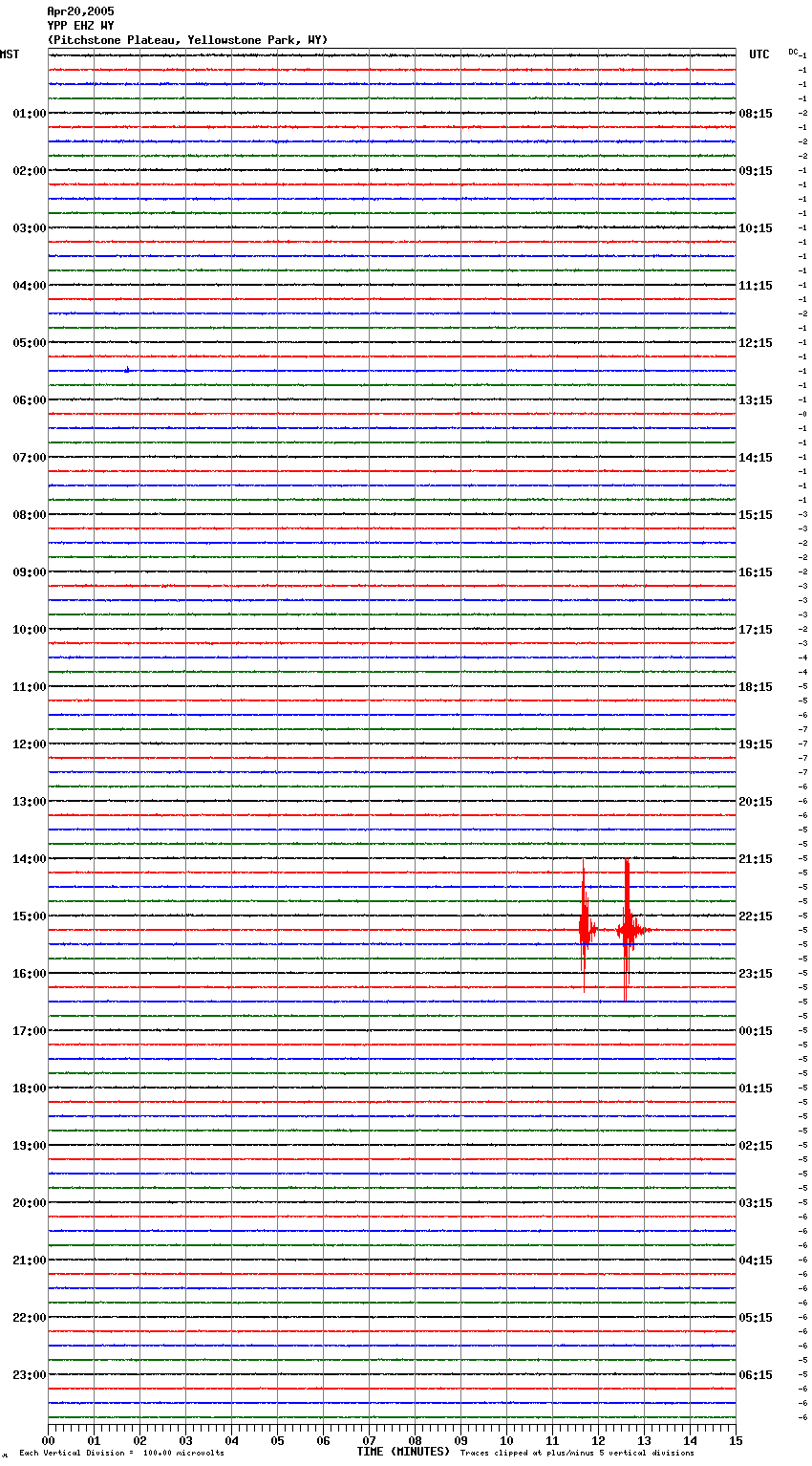Select the 12 minute axis tick label
The height and width of the screenshot is (1466, 812).
coord(598,1440)
